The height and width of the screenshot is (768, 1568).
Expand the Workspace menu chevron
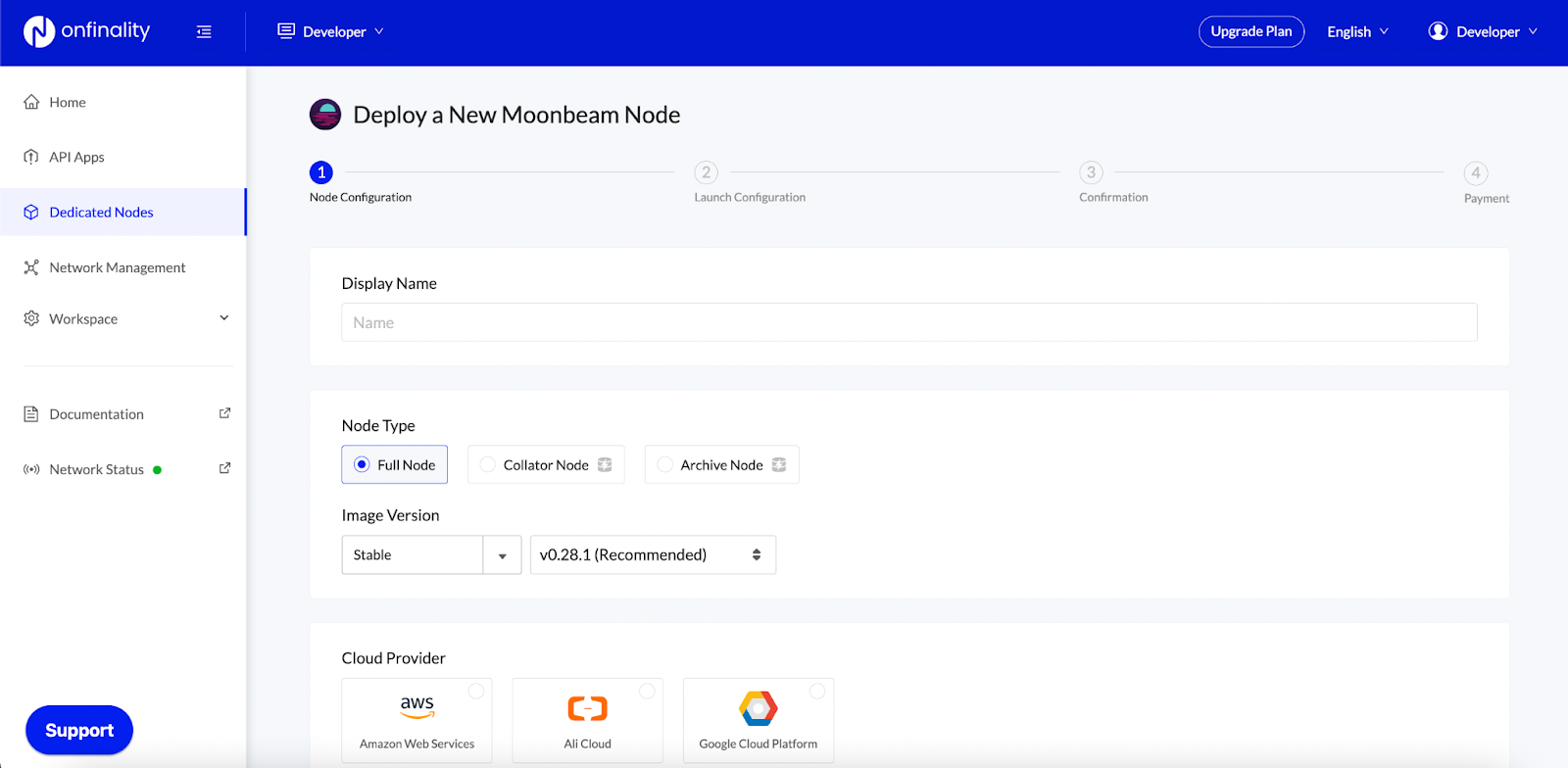224,317
